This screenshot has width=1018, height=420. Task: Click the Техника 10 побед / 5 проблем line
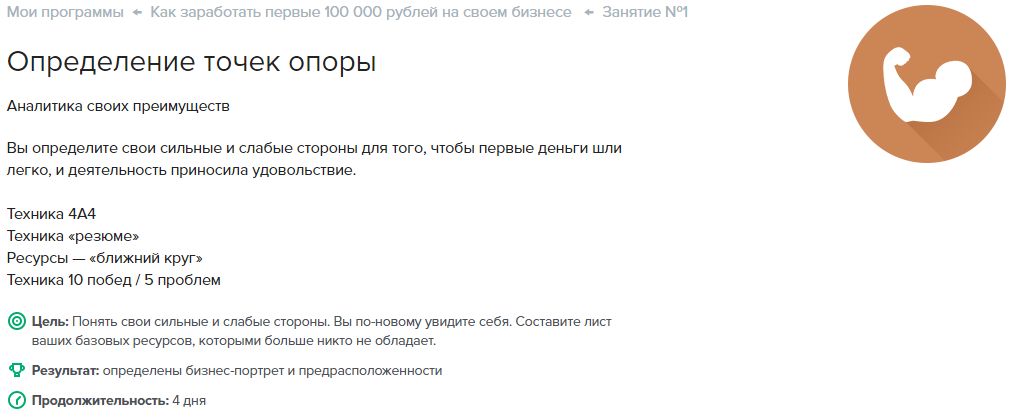(114, 280)
